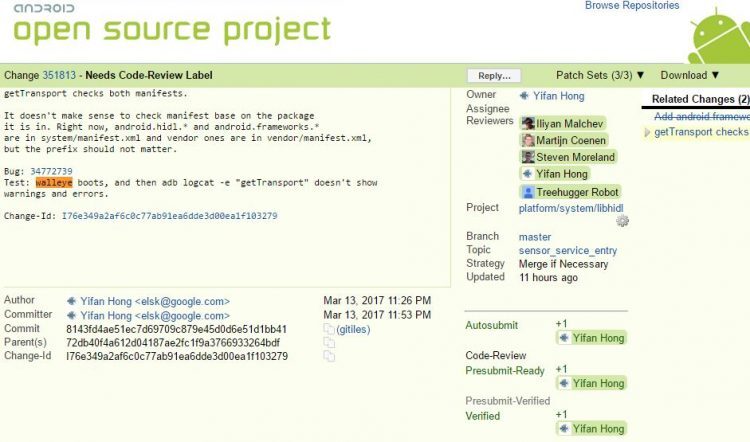Image resolution: width=750 pixels, height=442 pixels.
Task: Click the gear icon below the project name
Action: point(622,222)
